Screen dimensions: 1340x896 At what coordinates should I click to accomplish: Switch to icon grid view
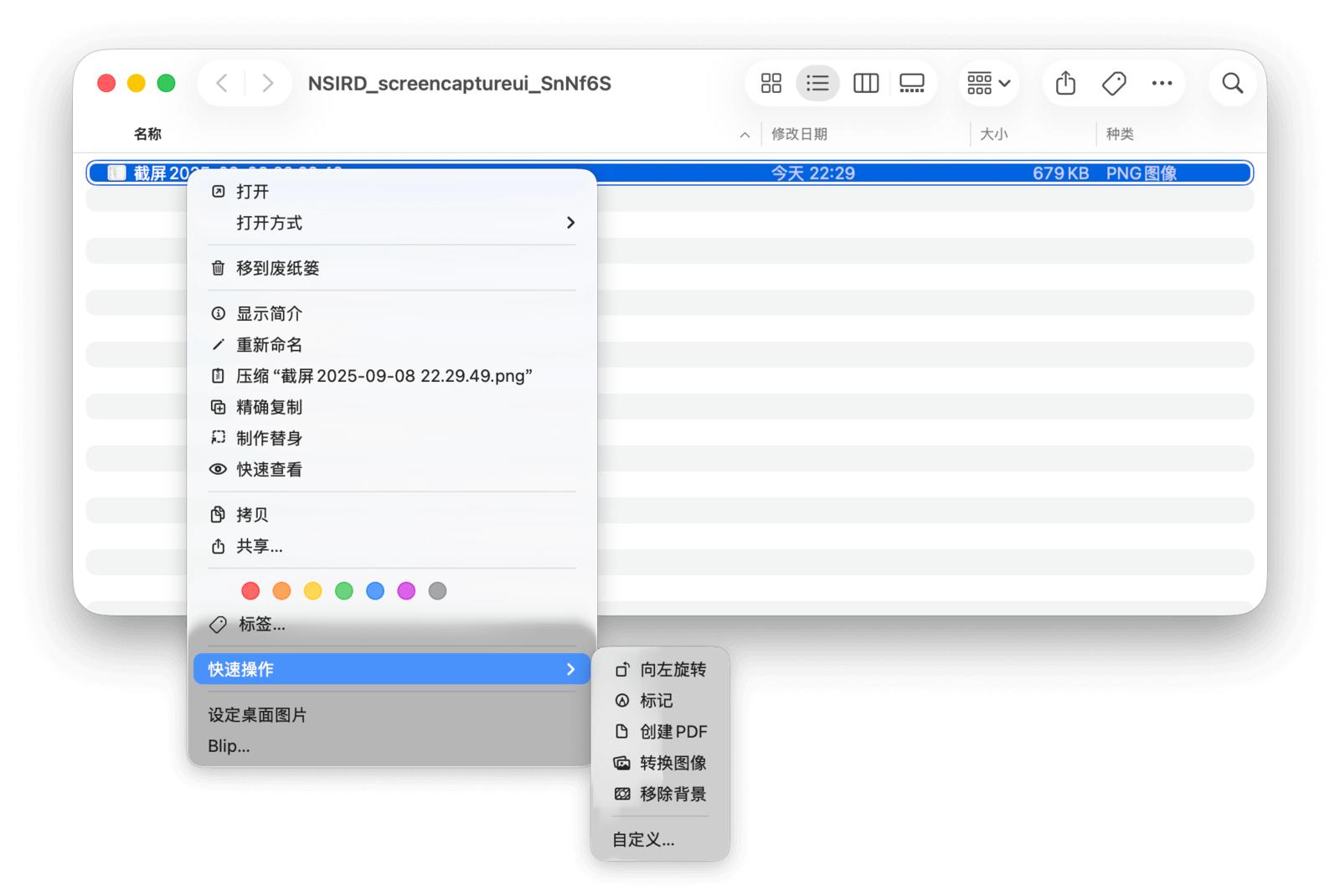pos(770,83)
